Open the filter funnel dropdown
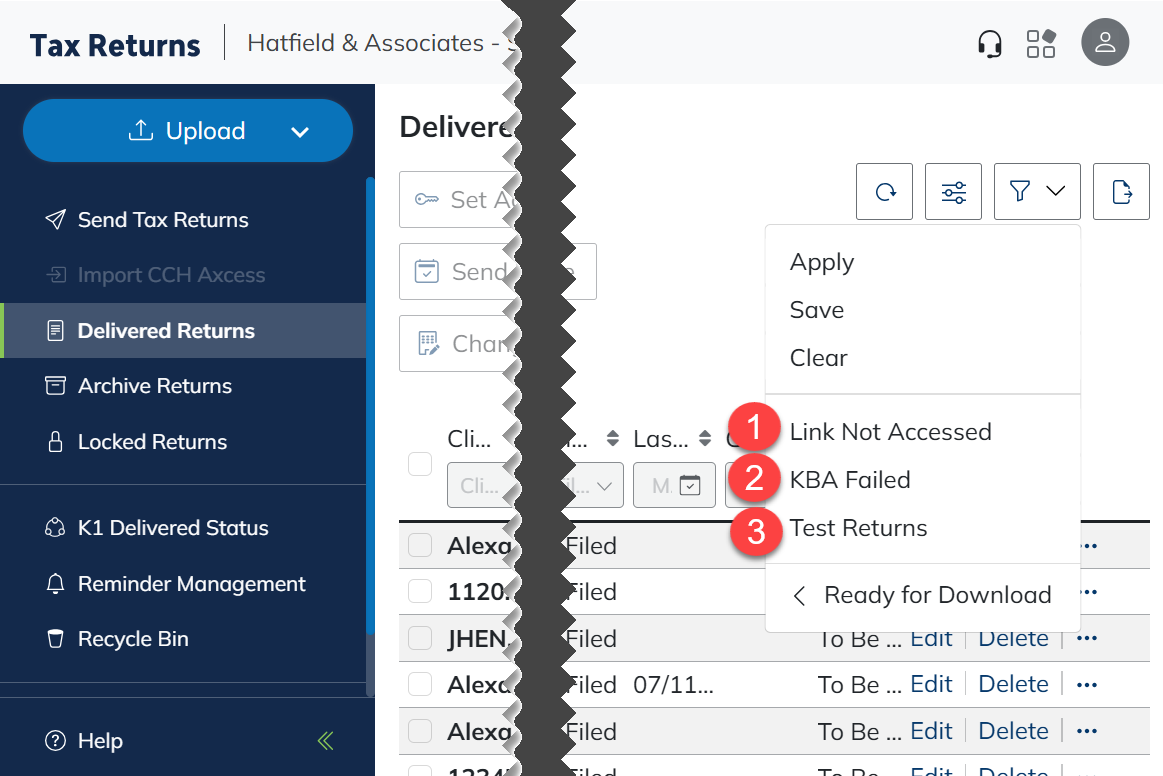 click(x=1037, y=192)
